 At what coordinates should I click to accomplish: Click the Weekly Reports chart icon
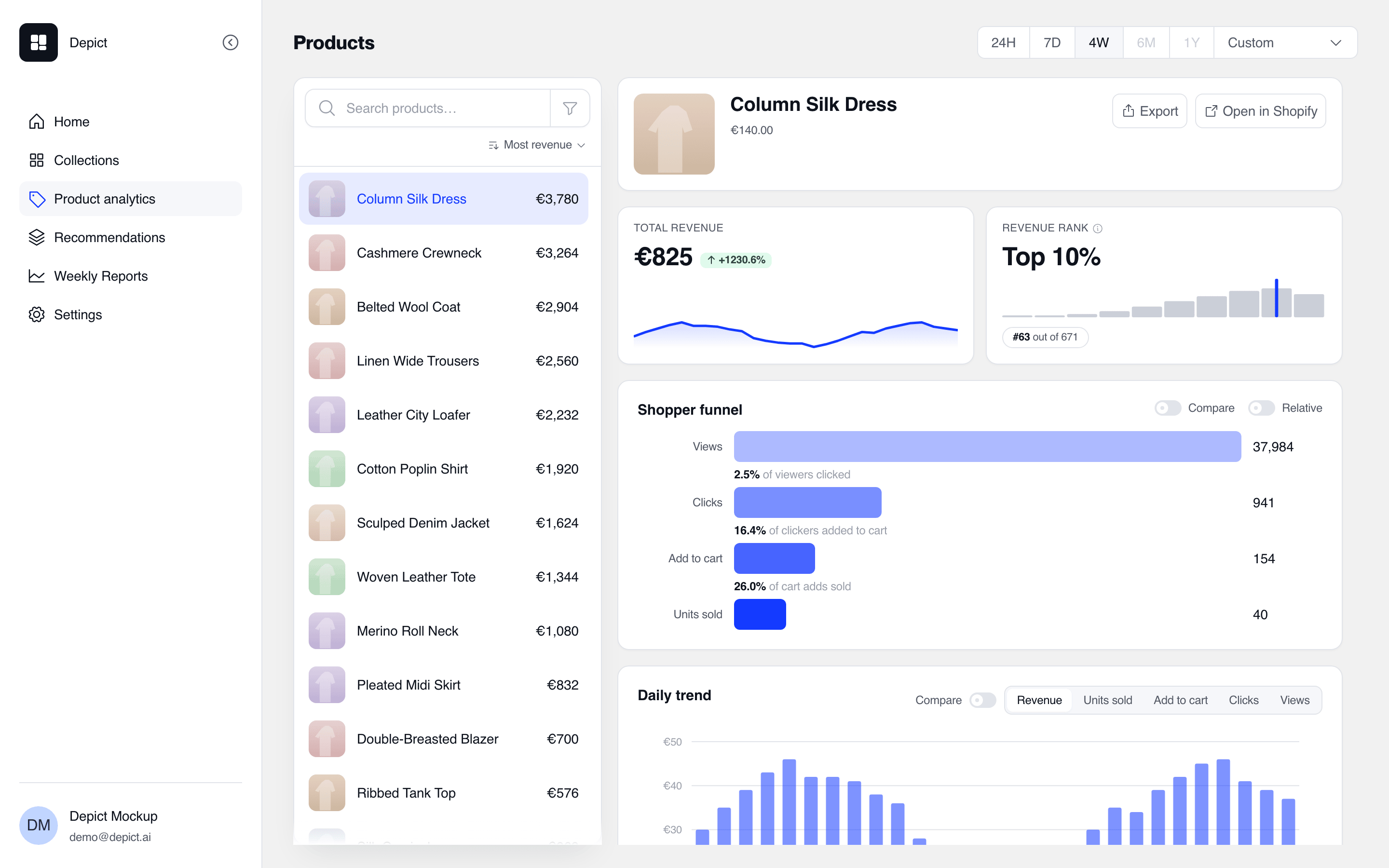(37, 276)
